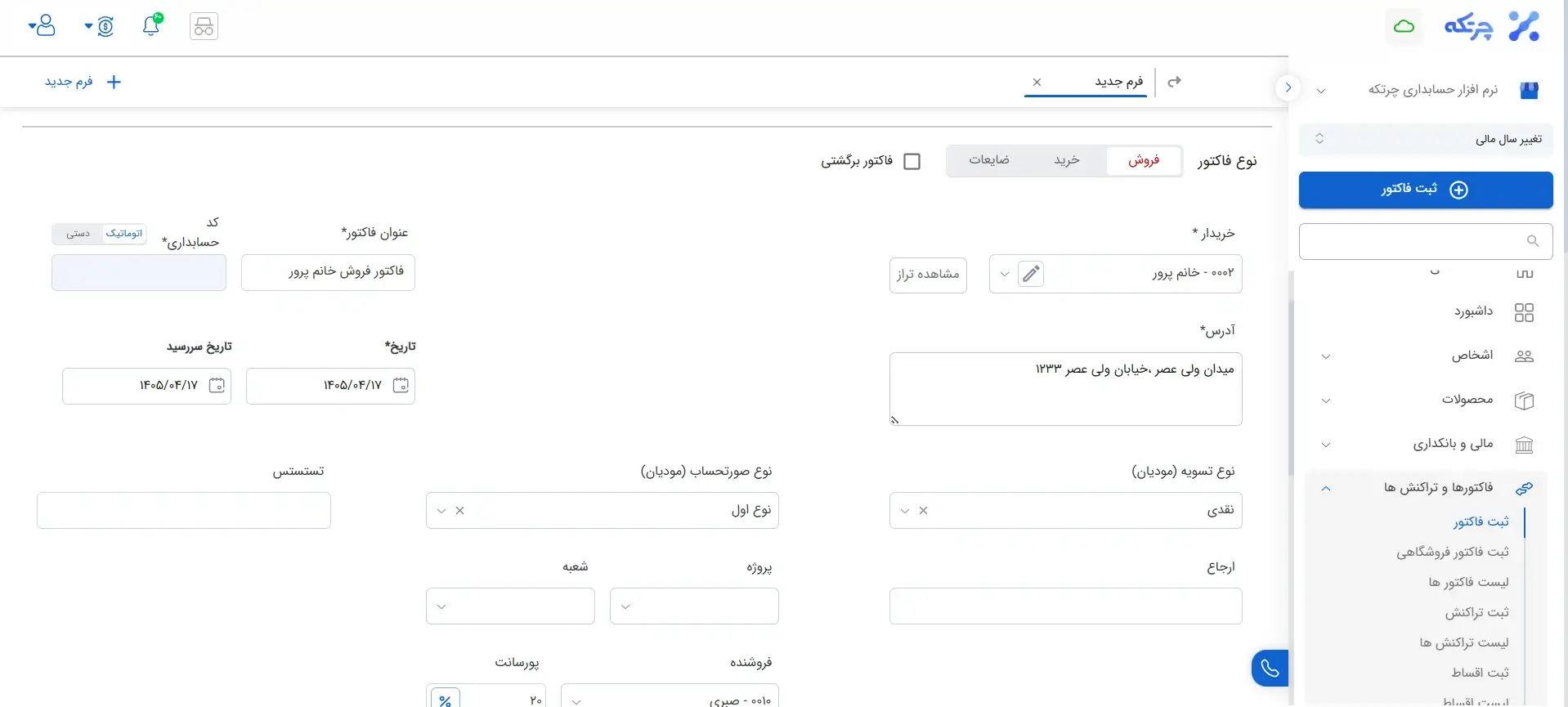Viewport: 1568px width, 707px height.
Task: Click the آدرس text area
Action: click(1065, 389)
